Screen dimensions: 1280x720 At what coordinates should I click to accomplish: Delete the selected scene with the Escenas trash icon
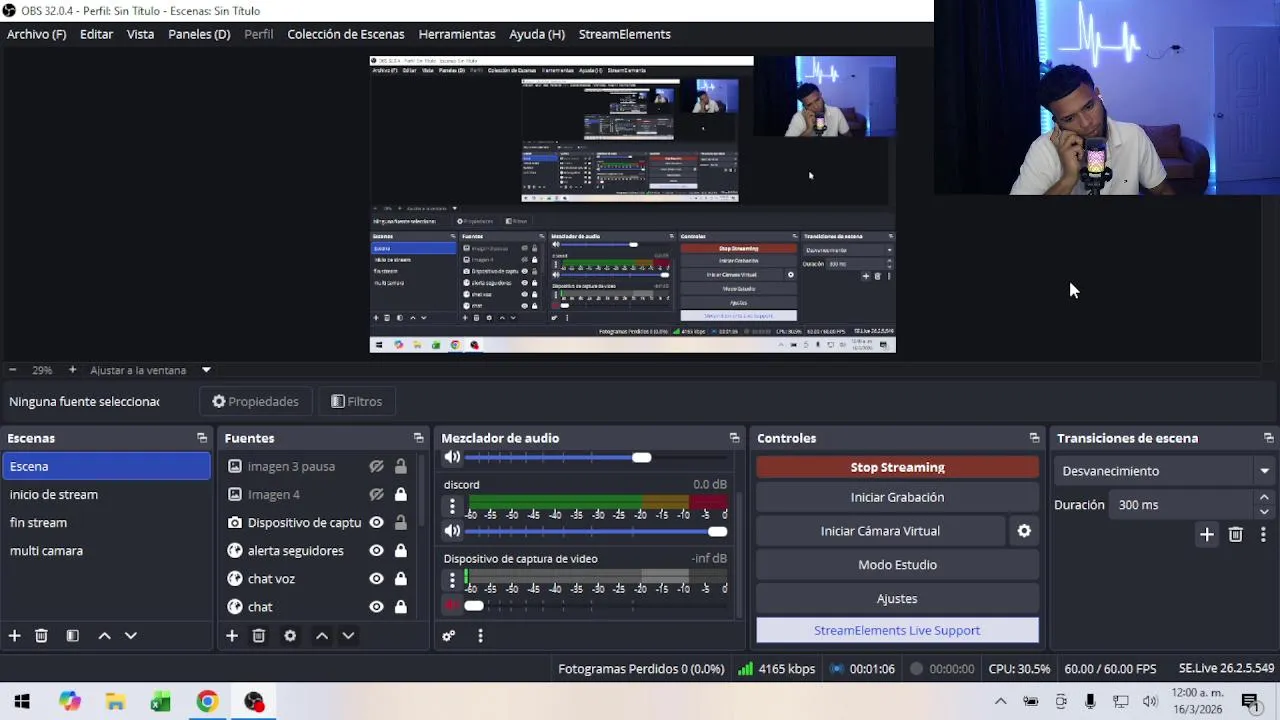point(41,636)
